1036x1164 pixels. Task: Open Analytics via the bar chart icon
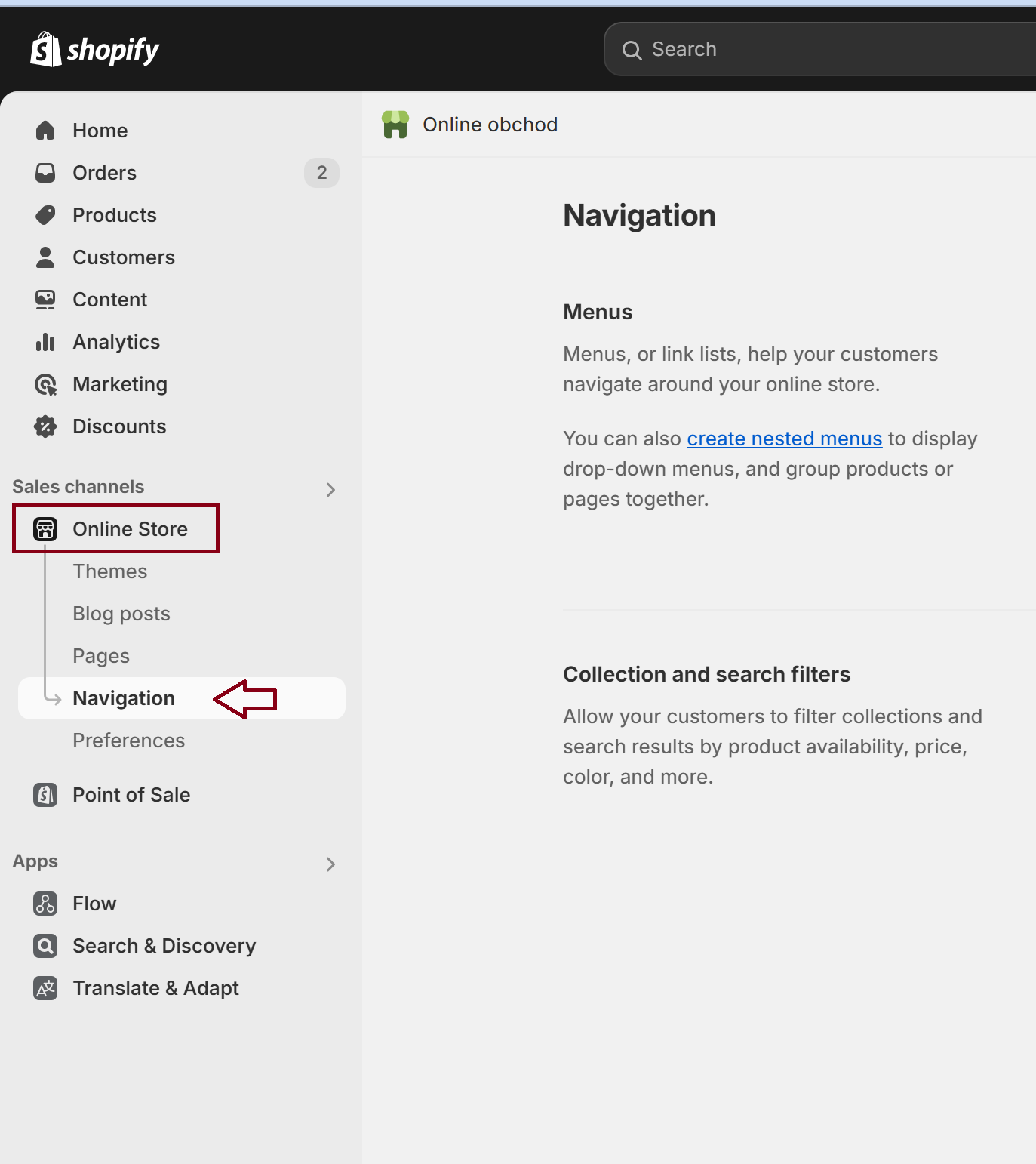click(x=45, y=341)
